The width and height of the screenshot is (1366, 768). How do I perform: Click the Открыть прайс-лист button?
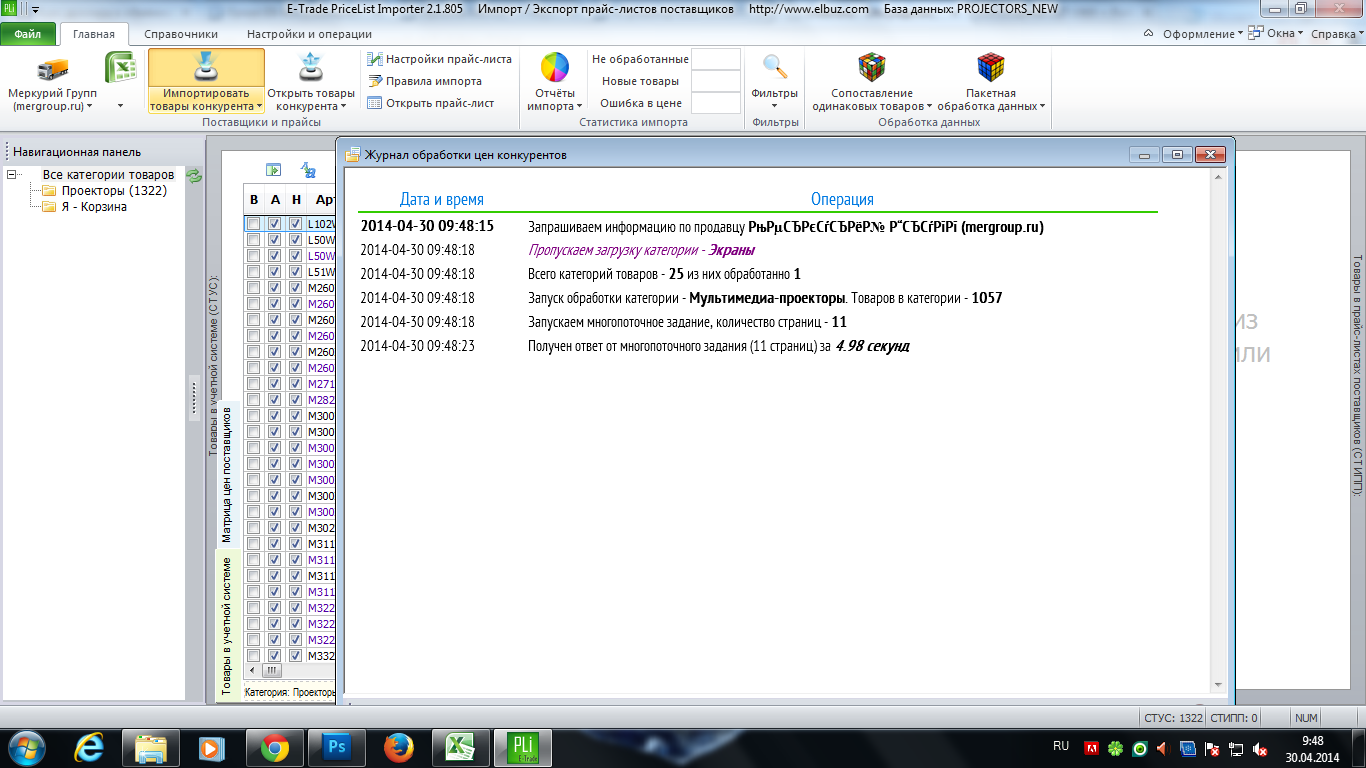(431, 103)
